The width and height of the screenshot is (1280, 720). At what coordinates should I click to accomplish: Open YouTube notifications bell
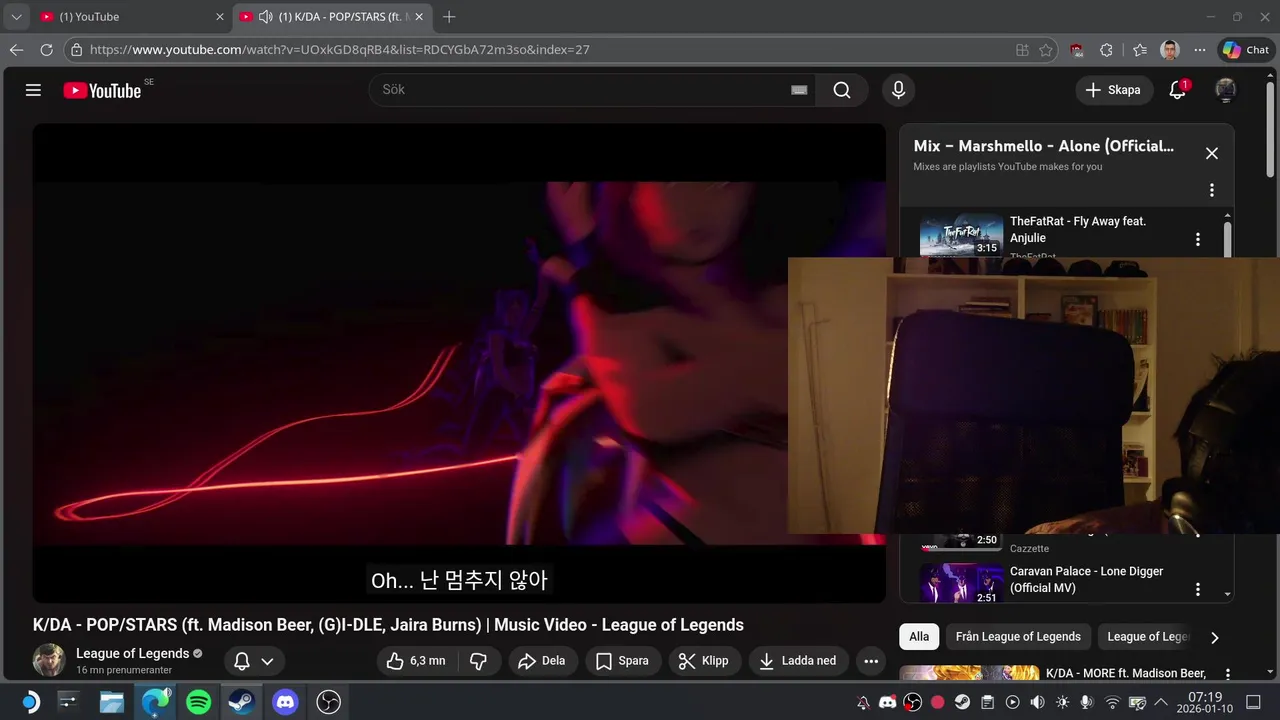tap(1178, 90)
